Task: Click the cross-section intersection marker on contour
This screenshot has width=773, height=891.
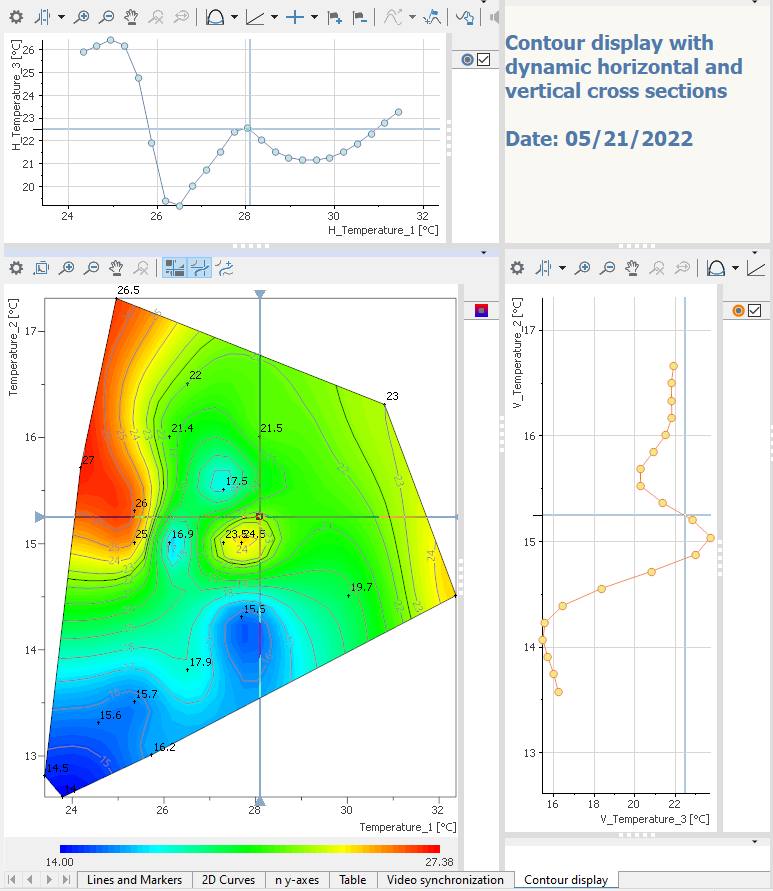Action: pos(260,516)
